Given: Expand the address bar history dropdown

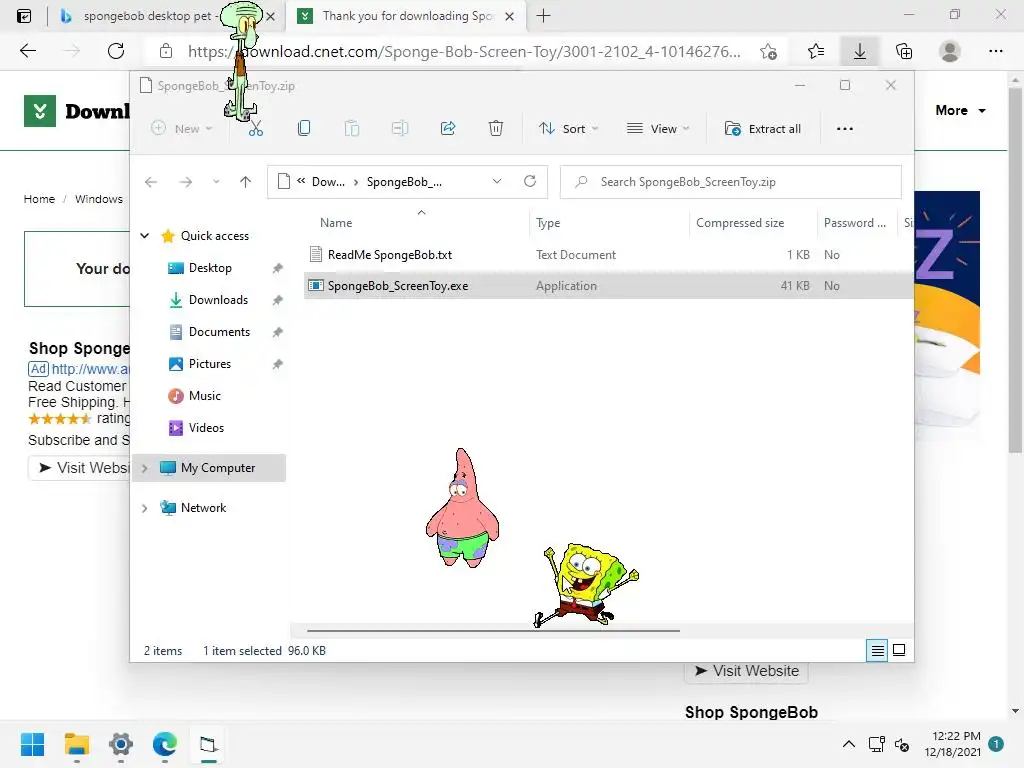Looking at the screenshot, I should coord(497,182).
